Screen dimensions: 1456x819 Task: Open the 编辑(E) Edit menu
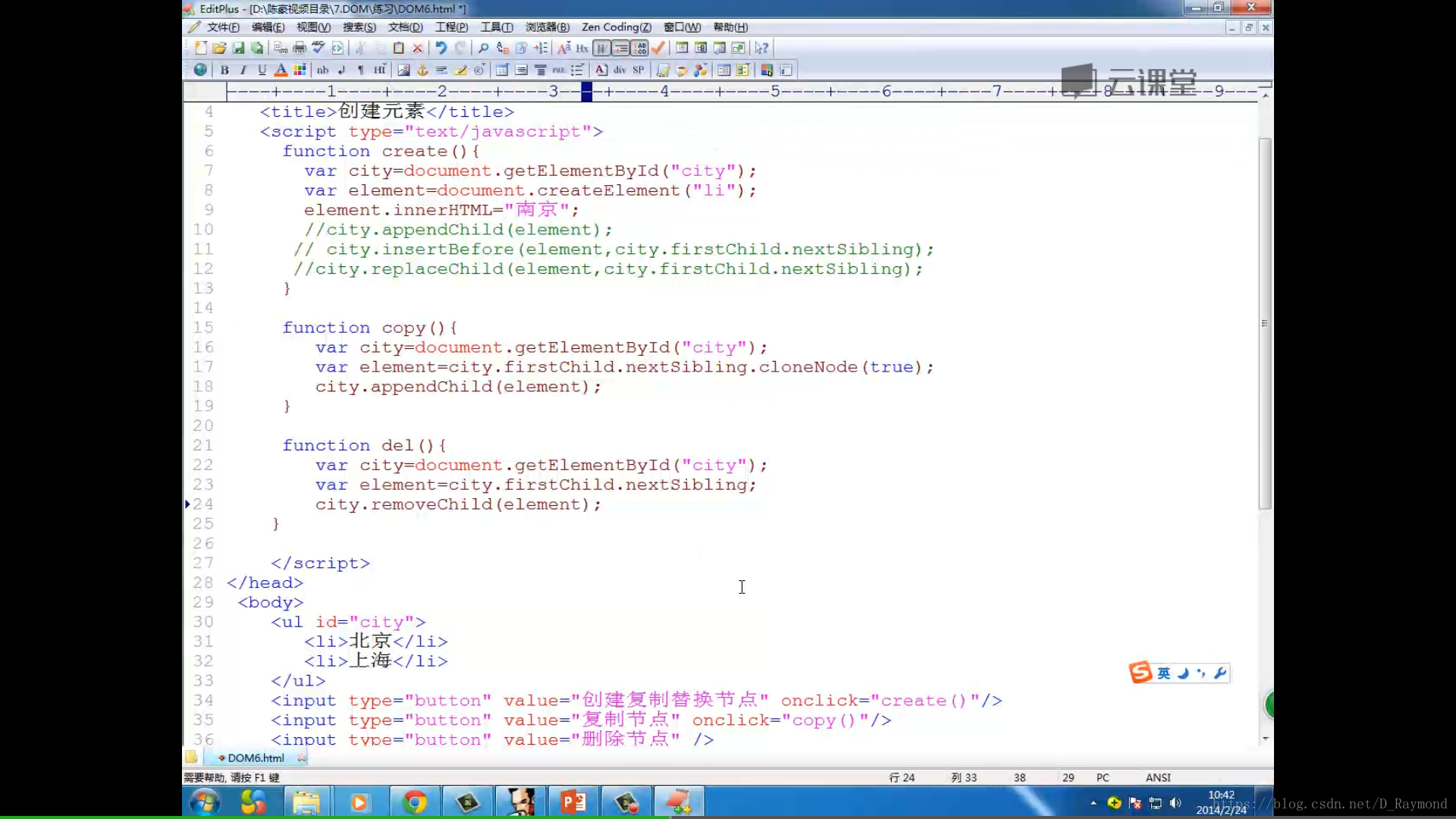268,27
